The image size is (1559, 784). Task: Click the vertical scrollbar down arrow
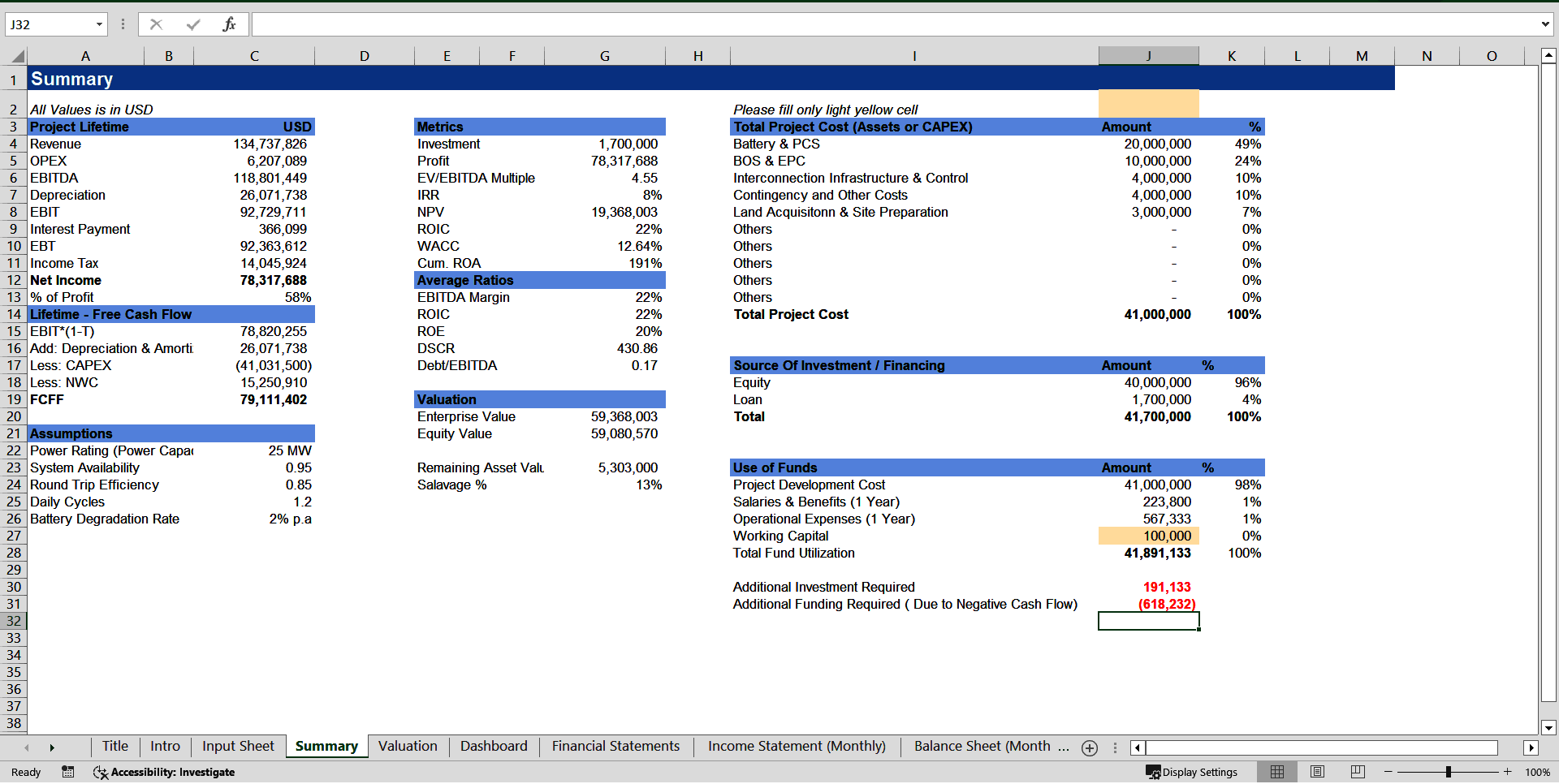pos(1548,728)
